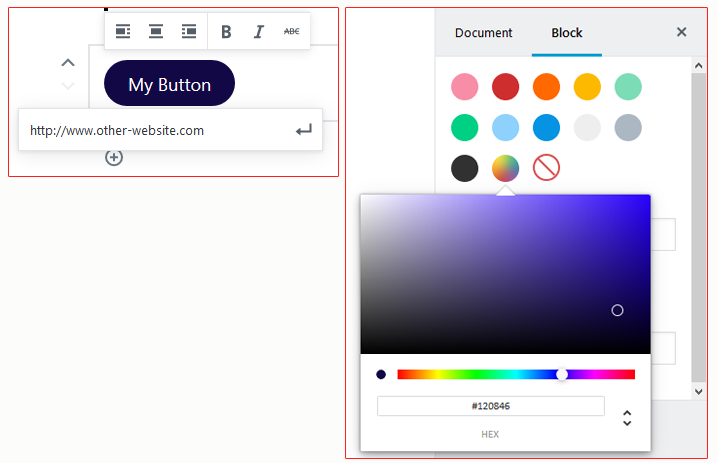This screenshot has width=718, height=463.
Task: Move block up with the chevron
Action: point(68,63)
